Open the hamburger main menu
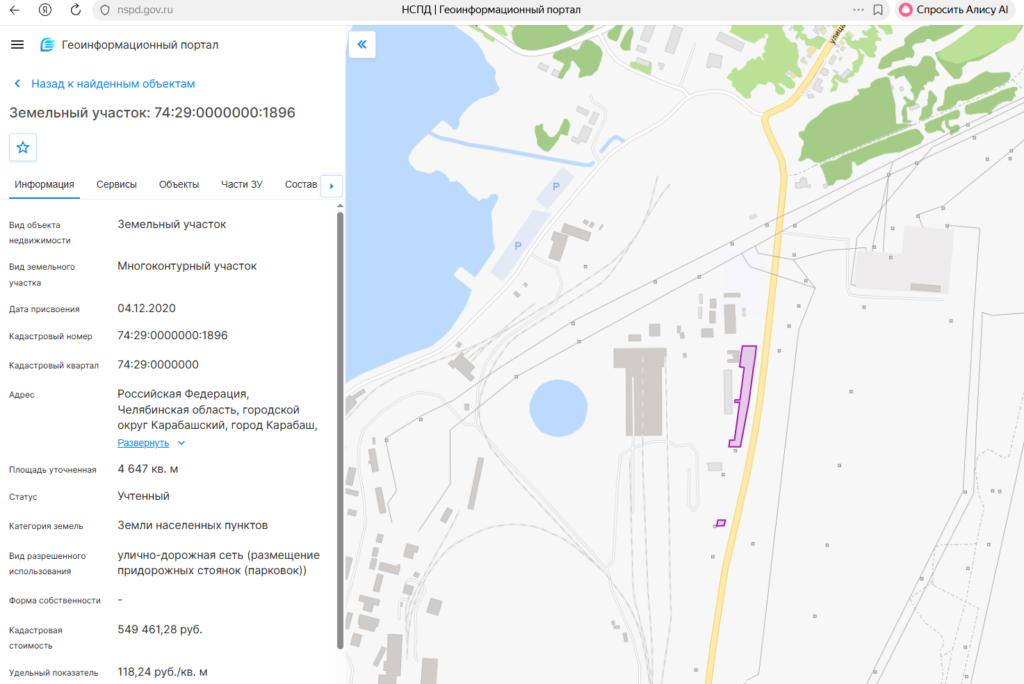The height and width of the screenshot is (684, 1024). click(x=18, y=44)
